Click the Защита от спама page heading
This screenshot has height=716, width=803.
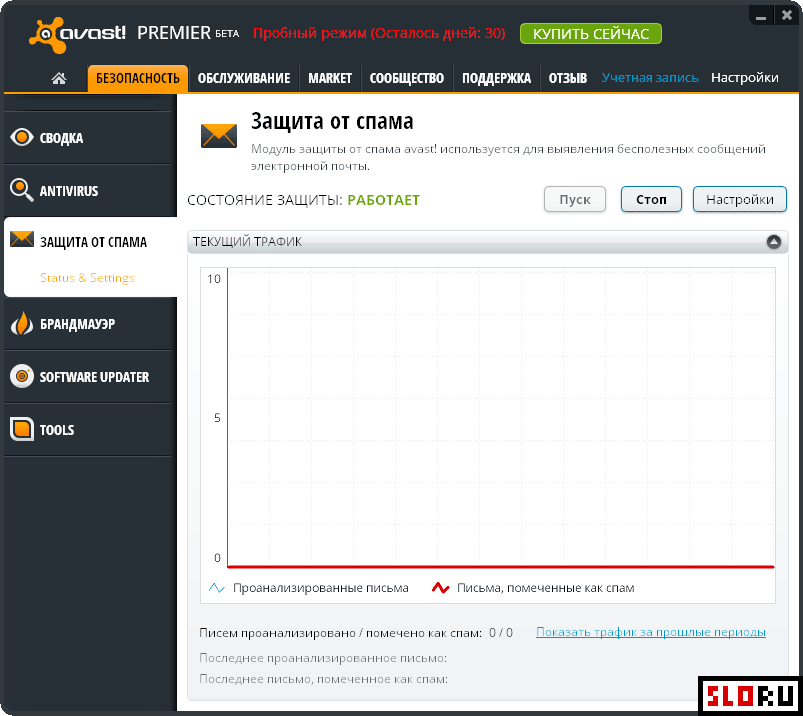(332, 121)
